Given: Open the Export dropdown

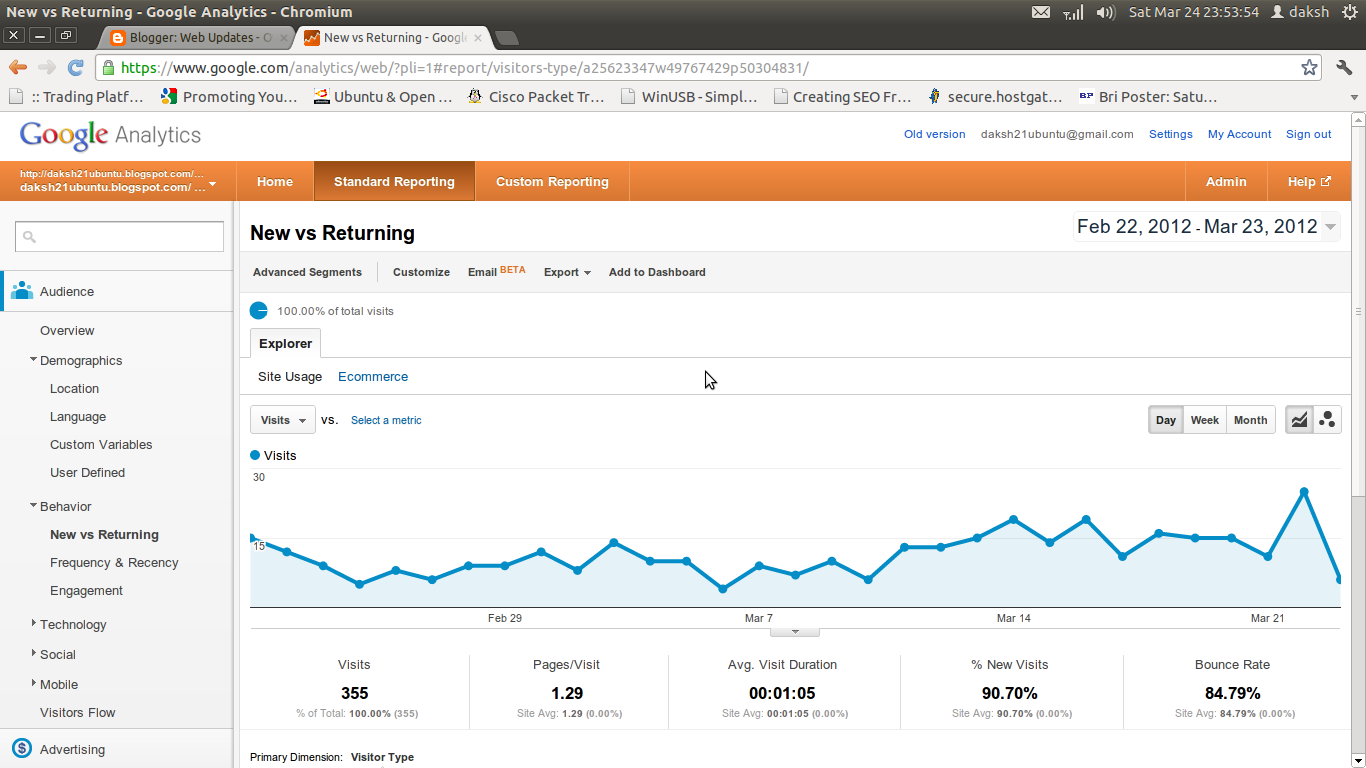Looking at the screenshot, I should [x=566, y=271].
